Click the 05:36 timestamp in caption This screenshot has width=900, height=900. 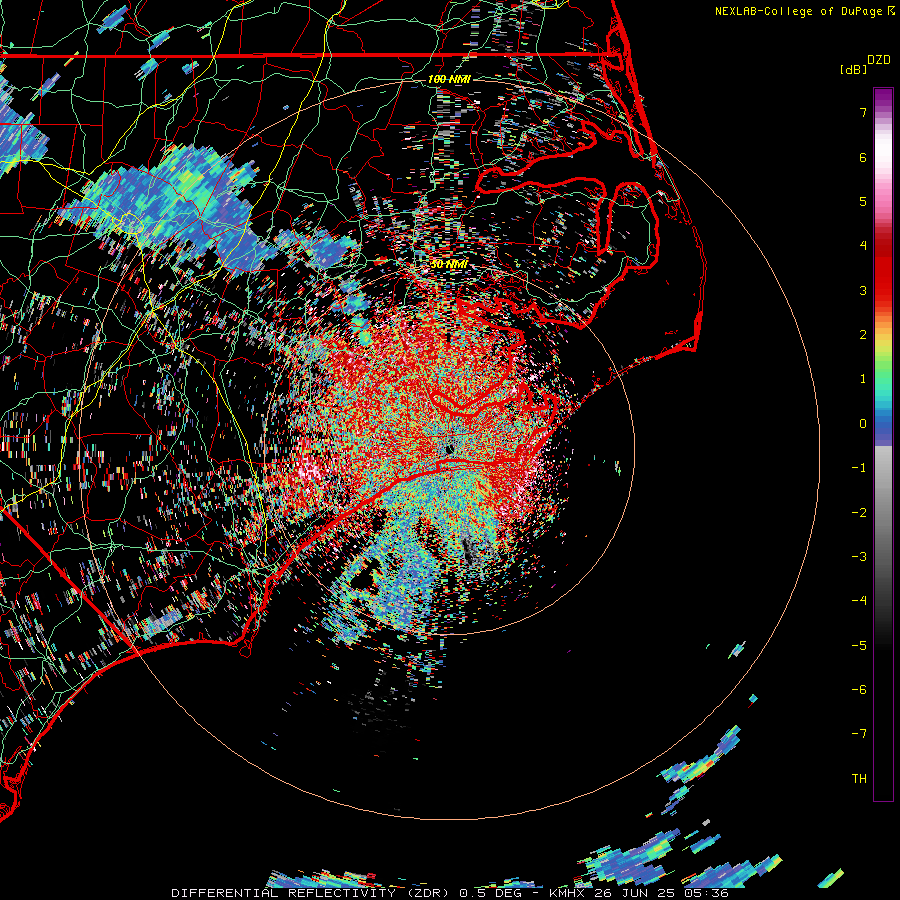(x=708, y=893)
